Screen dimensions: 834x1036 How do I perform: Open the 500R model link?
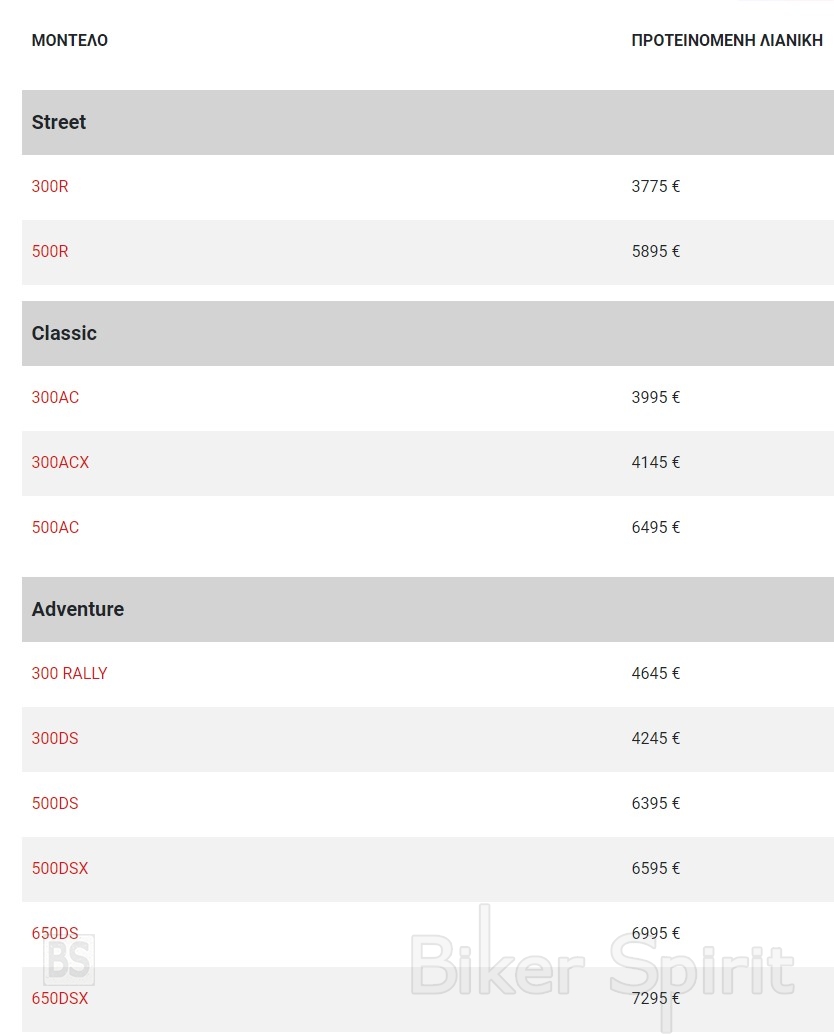(50, 252)
